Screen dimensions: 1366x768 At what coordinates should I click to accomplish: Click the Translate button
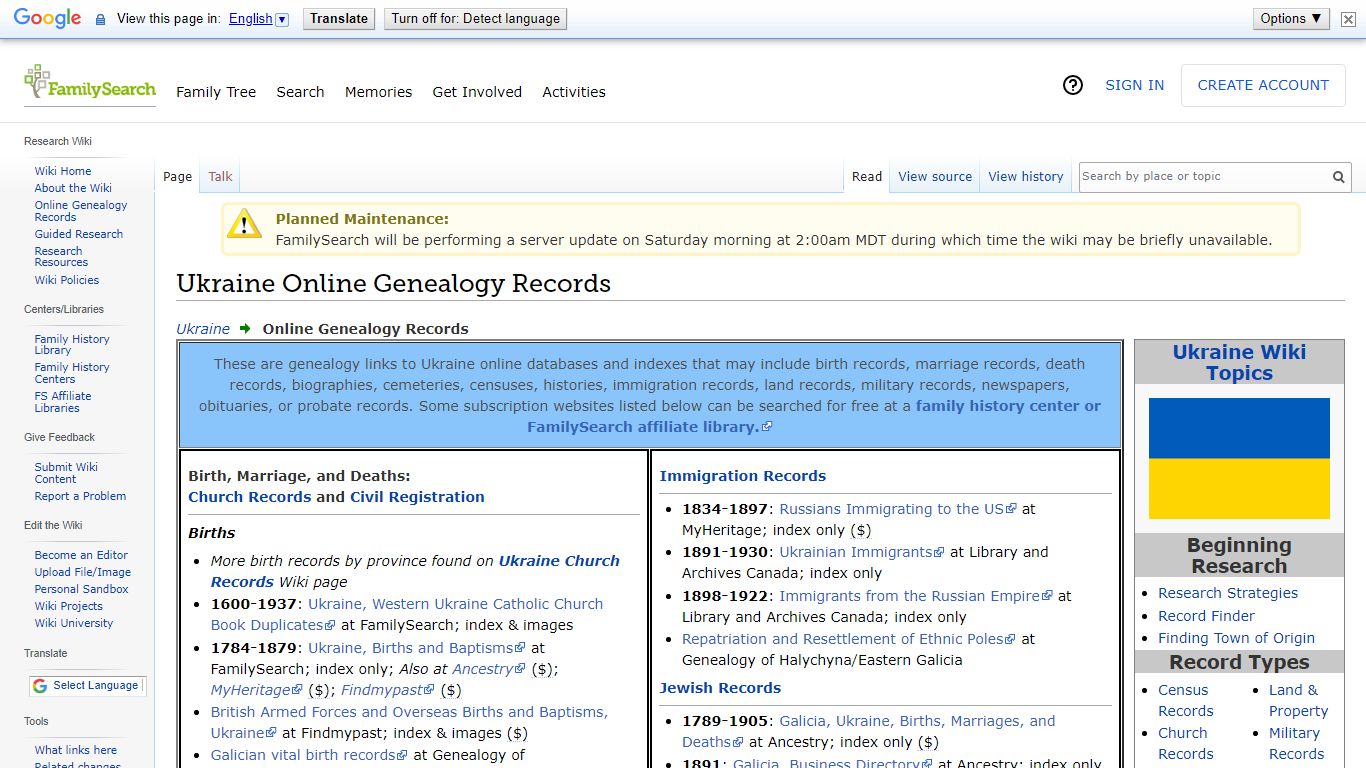tap(339, 18)
